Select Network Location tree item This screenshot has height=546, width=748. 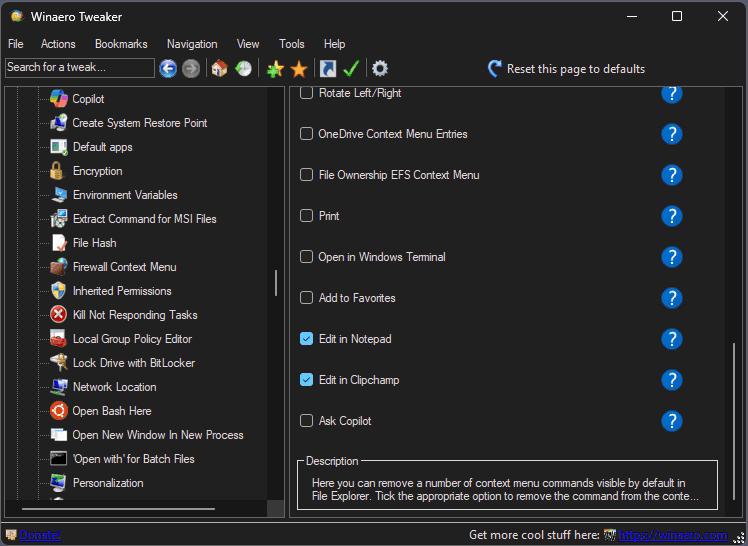point(114,387)
